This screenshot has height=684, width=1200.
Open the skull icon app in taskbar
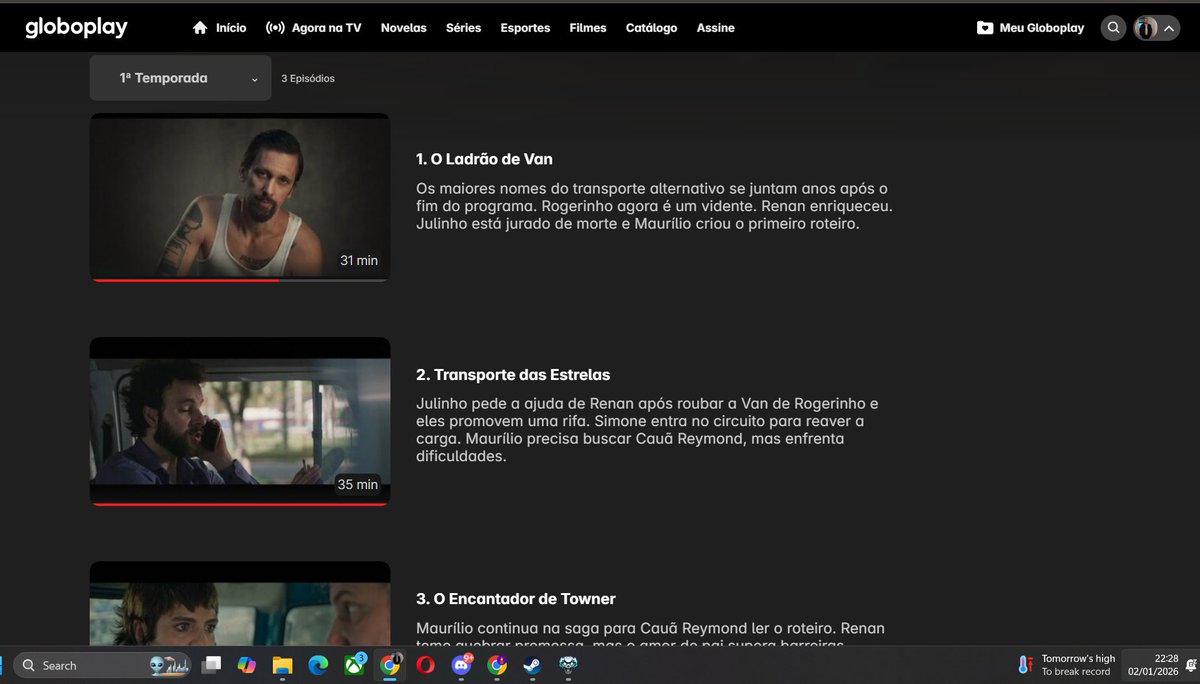coord(568,665)
